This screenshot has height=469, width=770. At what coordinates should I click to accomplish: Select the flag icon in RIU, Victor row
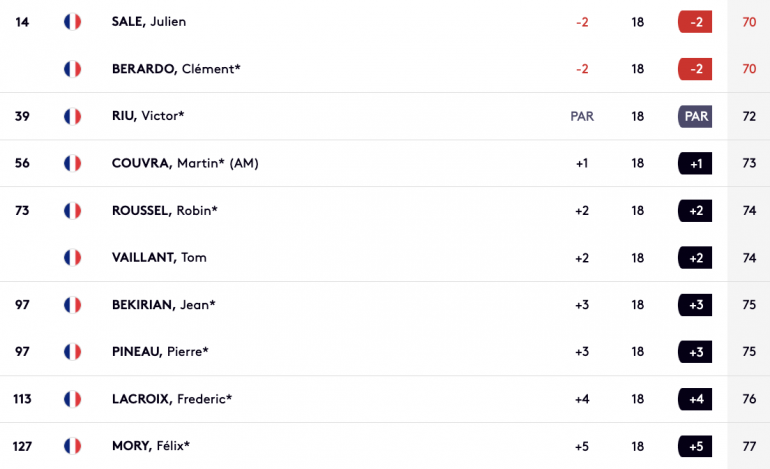[x=72, y=116]
